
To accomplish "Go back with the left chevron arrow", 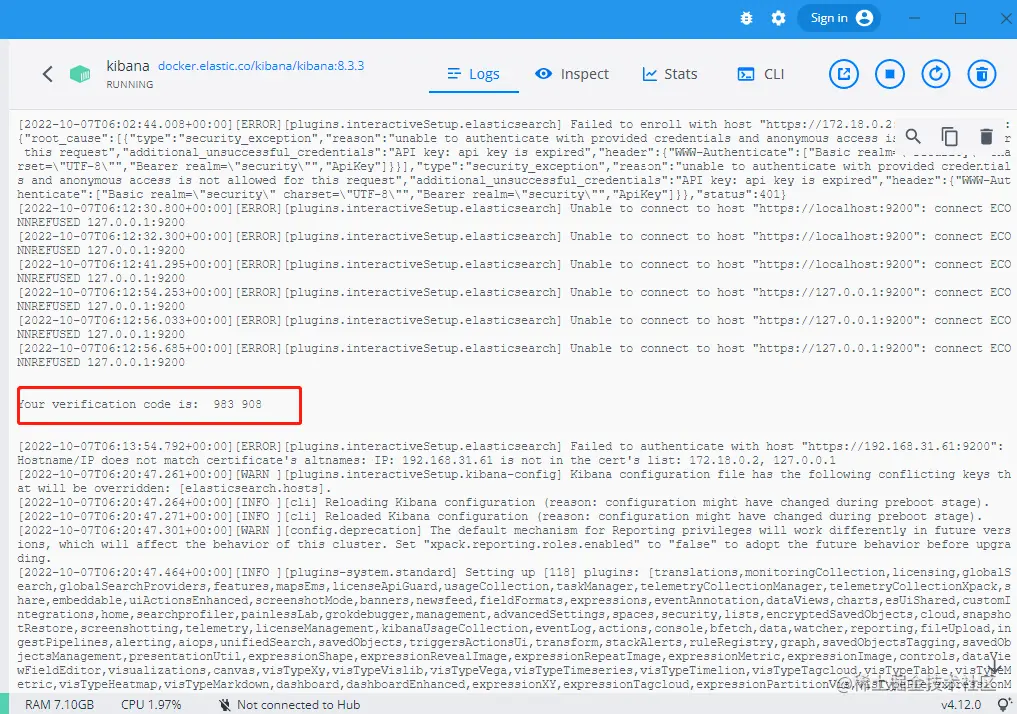I will click(x=47, y=74).
